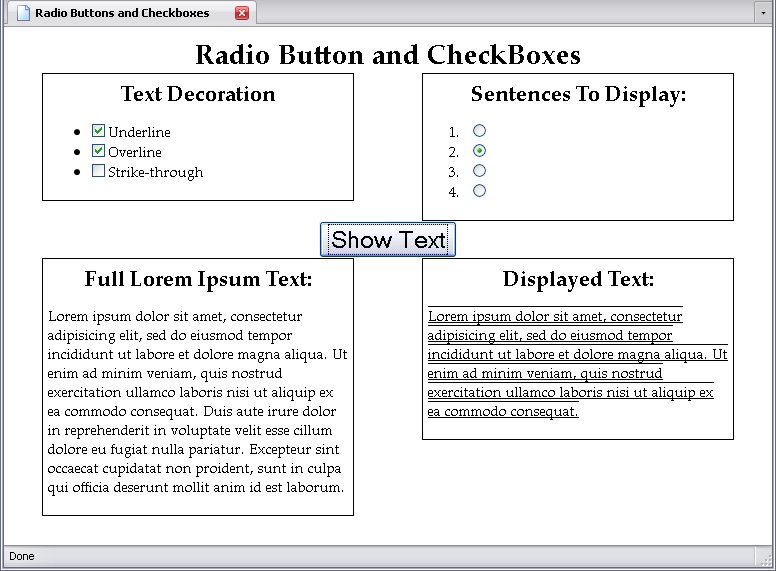Click the Overline label text
The height and width of the screenshot is (571, 776).
tap(135, 152)
